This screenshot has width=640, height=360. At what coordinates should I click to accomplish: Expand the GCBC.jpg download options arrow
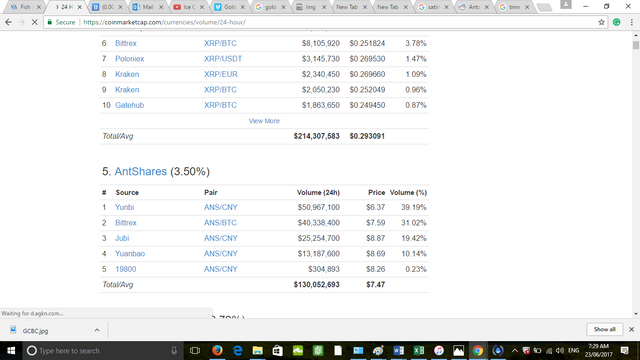click(x=97, y=330)
